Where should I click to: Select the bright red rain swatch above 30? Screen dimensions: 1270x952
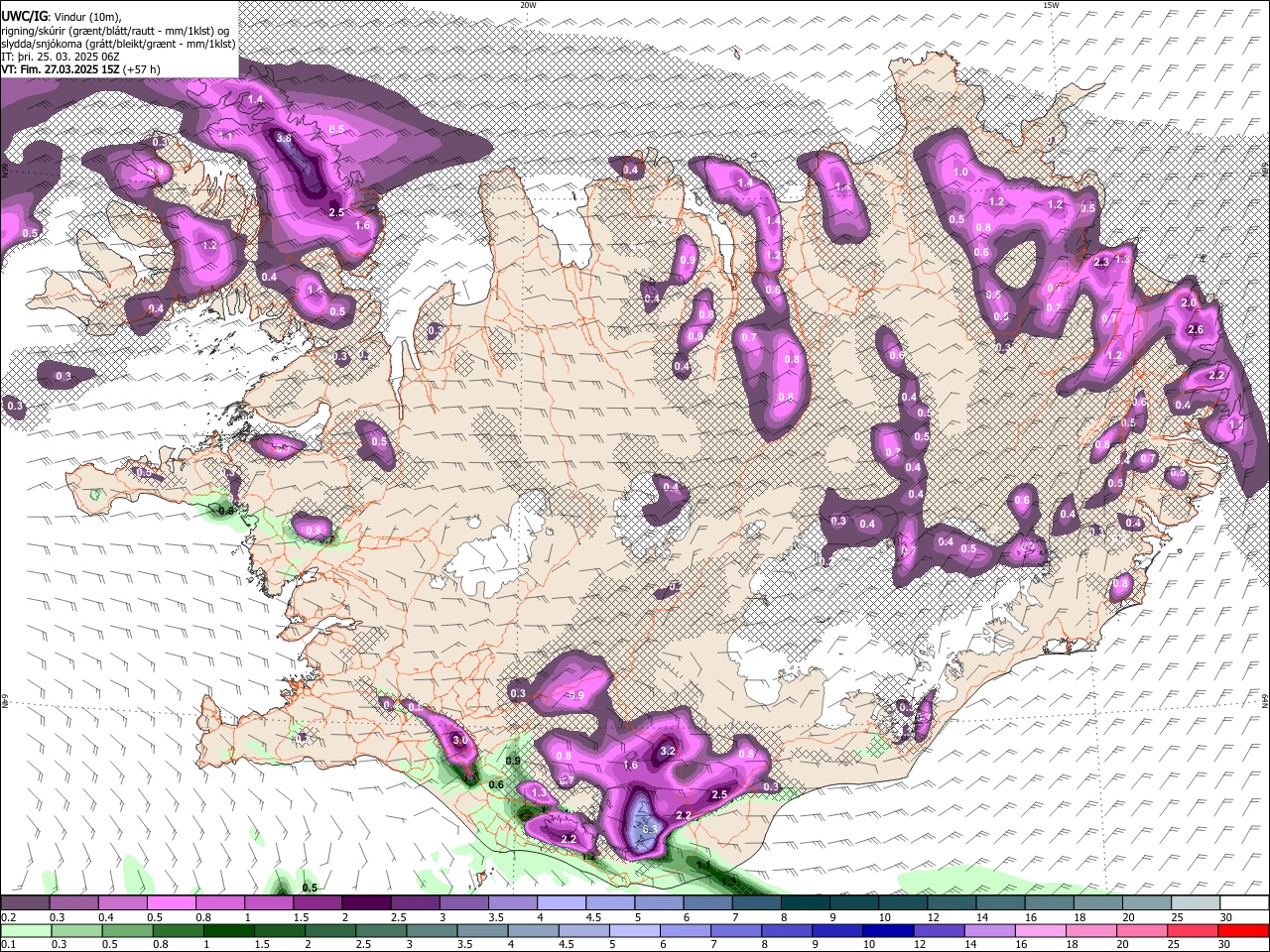coord(1244,930)
